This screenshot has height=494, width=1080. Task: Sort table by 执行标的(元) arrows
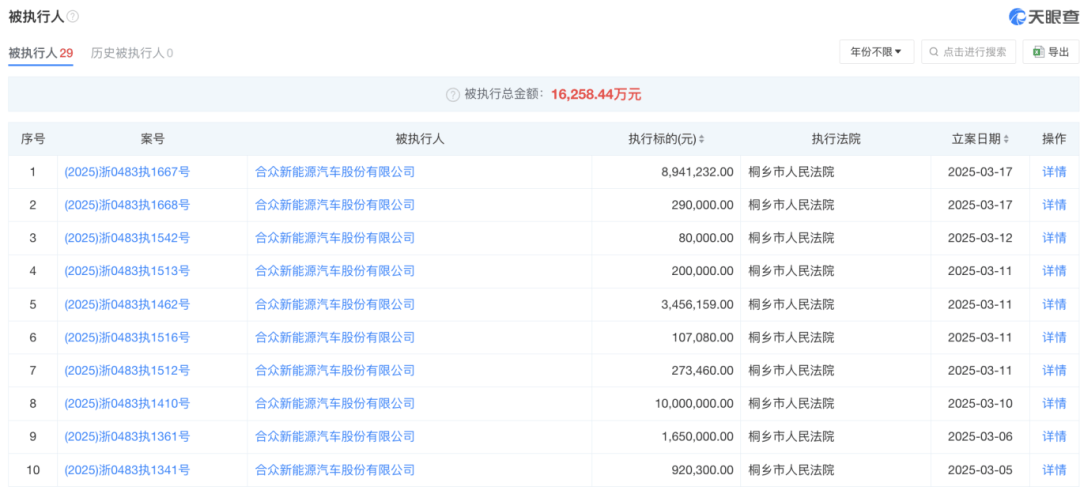point(702,139)
